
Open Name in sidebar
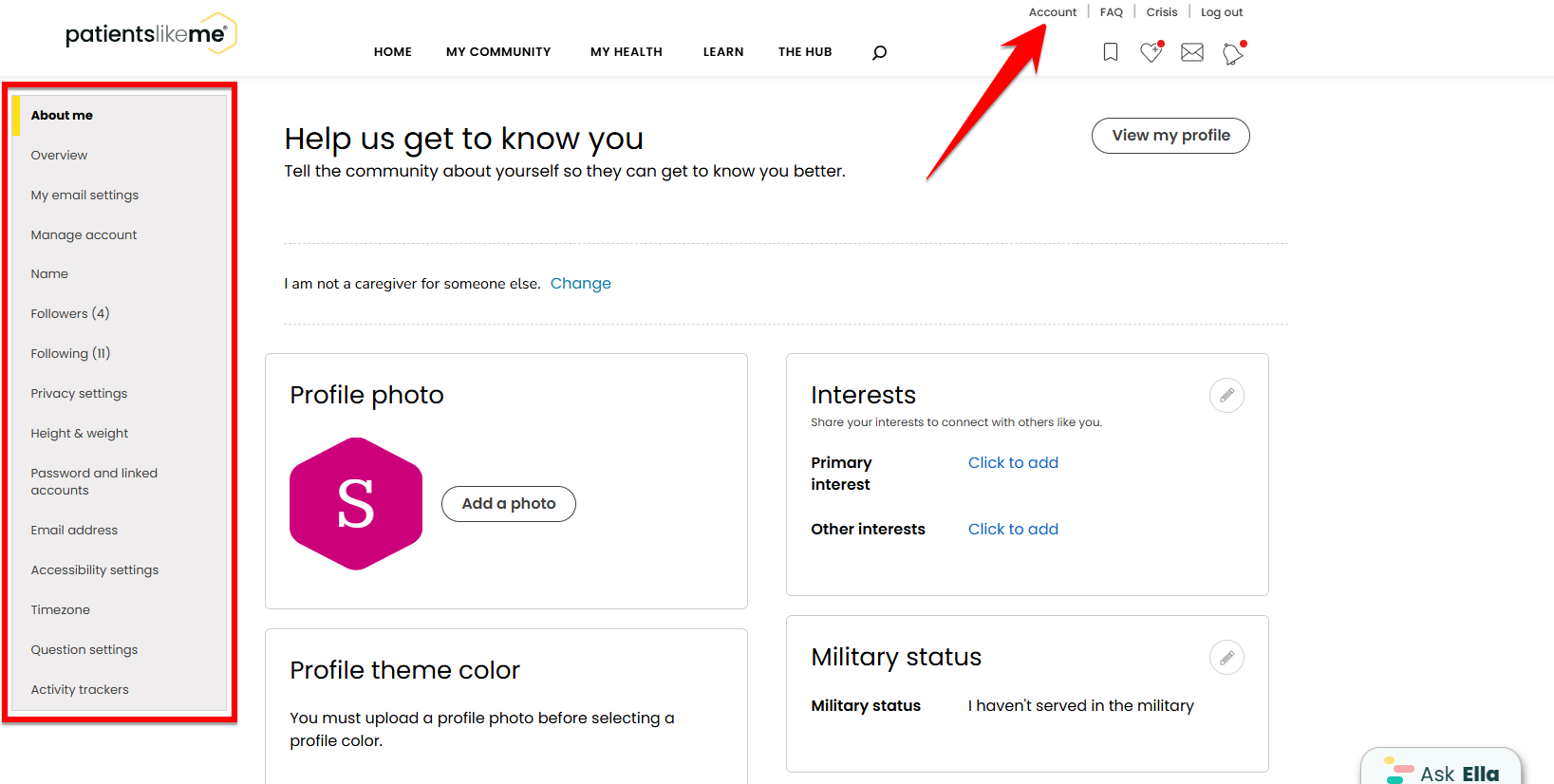pyautogui.click(x=49, y=274)
